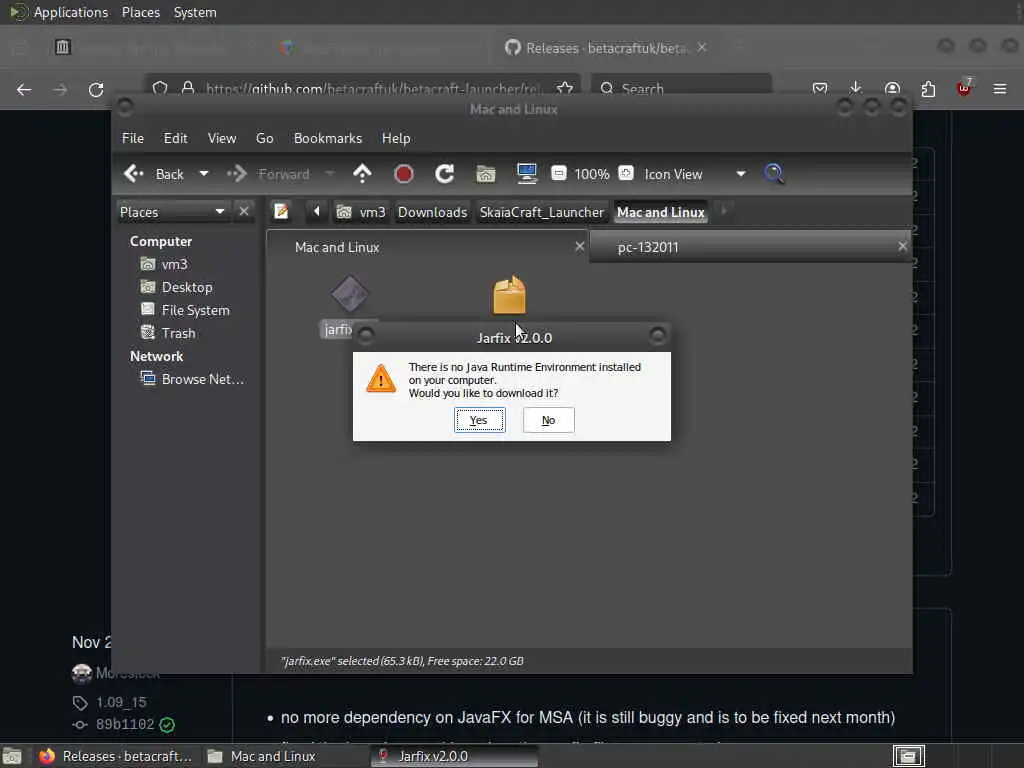The width and height of the screenshot is (1024, 768).
Task: Reload the browser page
Action: 96,89
